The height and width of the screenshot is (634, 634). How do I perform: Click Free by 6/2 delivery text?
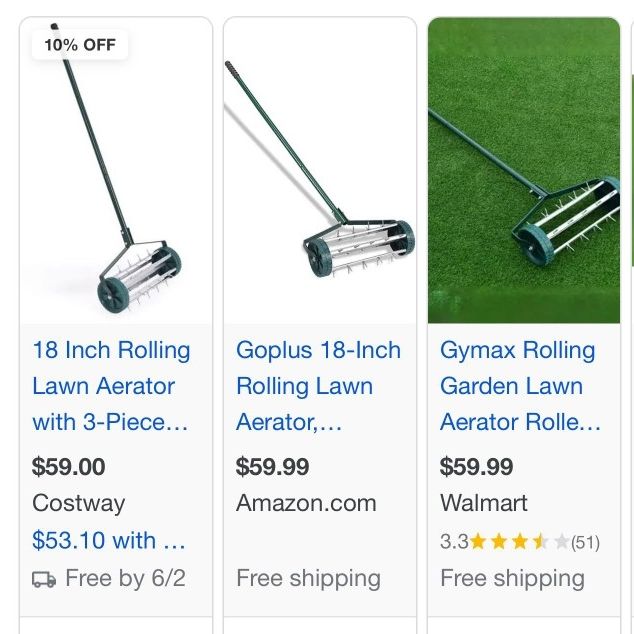[x=125, y=578]
